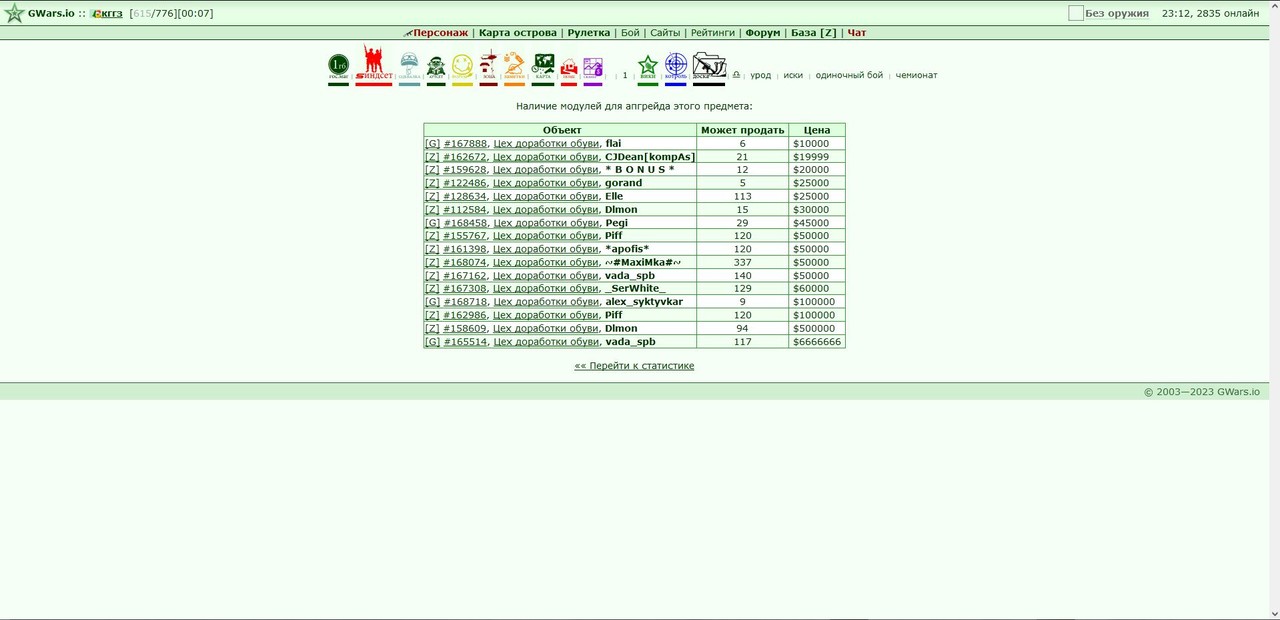Click owner name Pegi
The height and width of the screenshot is (620, 1280).
click(x=616, y=223)
